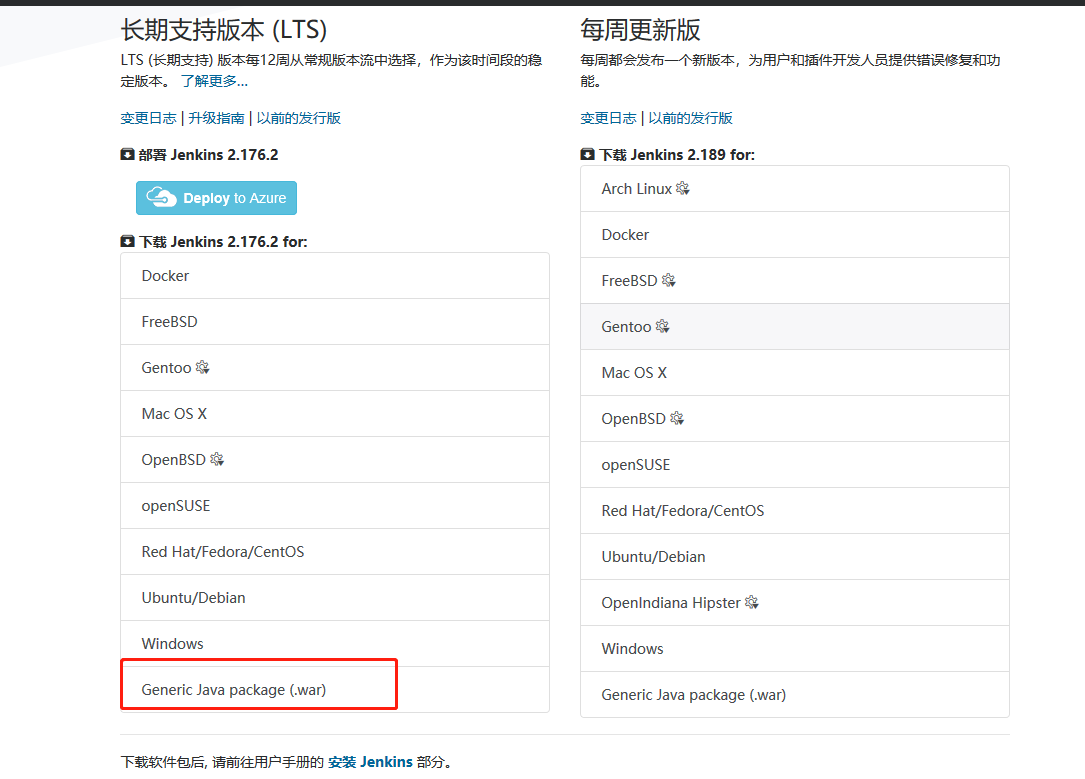
Task: Click download icon before '部署 Jenkins 2.176.2'
Action: point(127,154)
